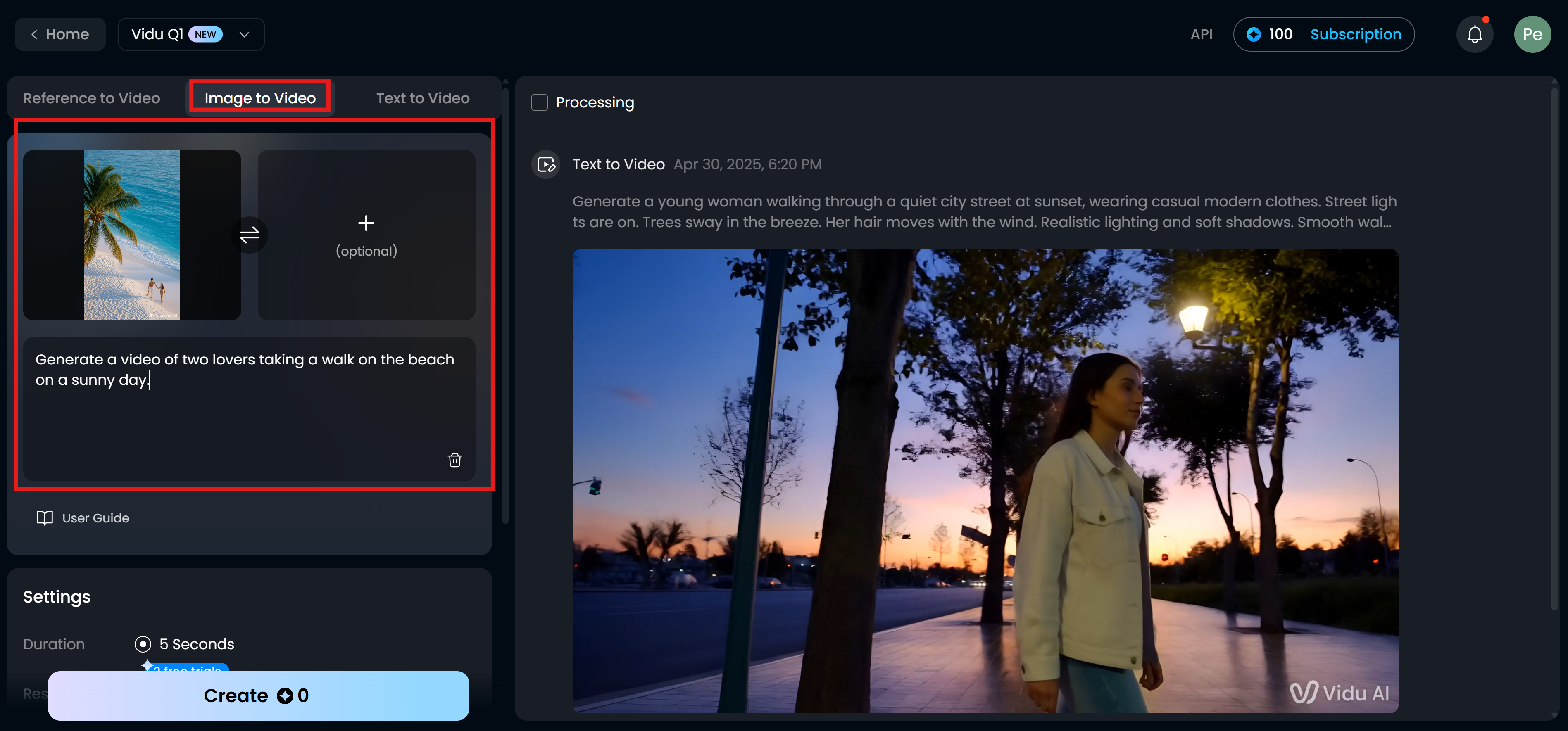The width and height of the screenshot is (1568, 731).
Task: Click the beach image thumbnail
Action: [x=132, y=235]
